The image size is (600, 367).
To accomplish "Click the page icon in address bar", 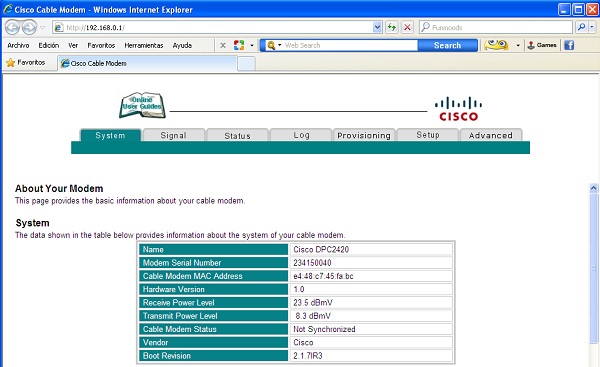I will pyautogui.click(x=59, y=28).
